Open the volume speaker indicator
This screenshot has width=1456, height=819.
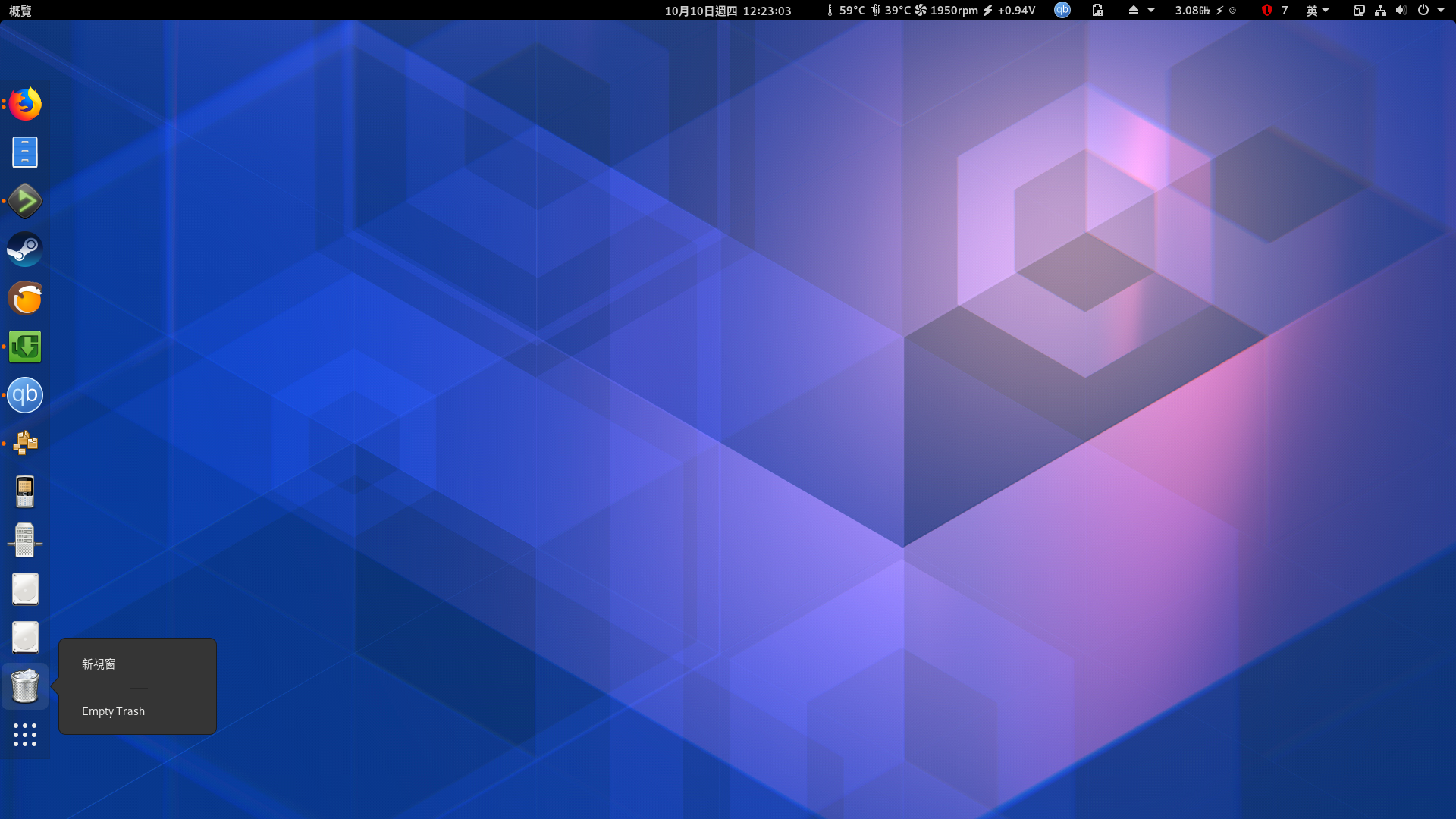pos(1401,10)
